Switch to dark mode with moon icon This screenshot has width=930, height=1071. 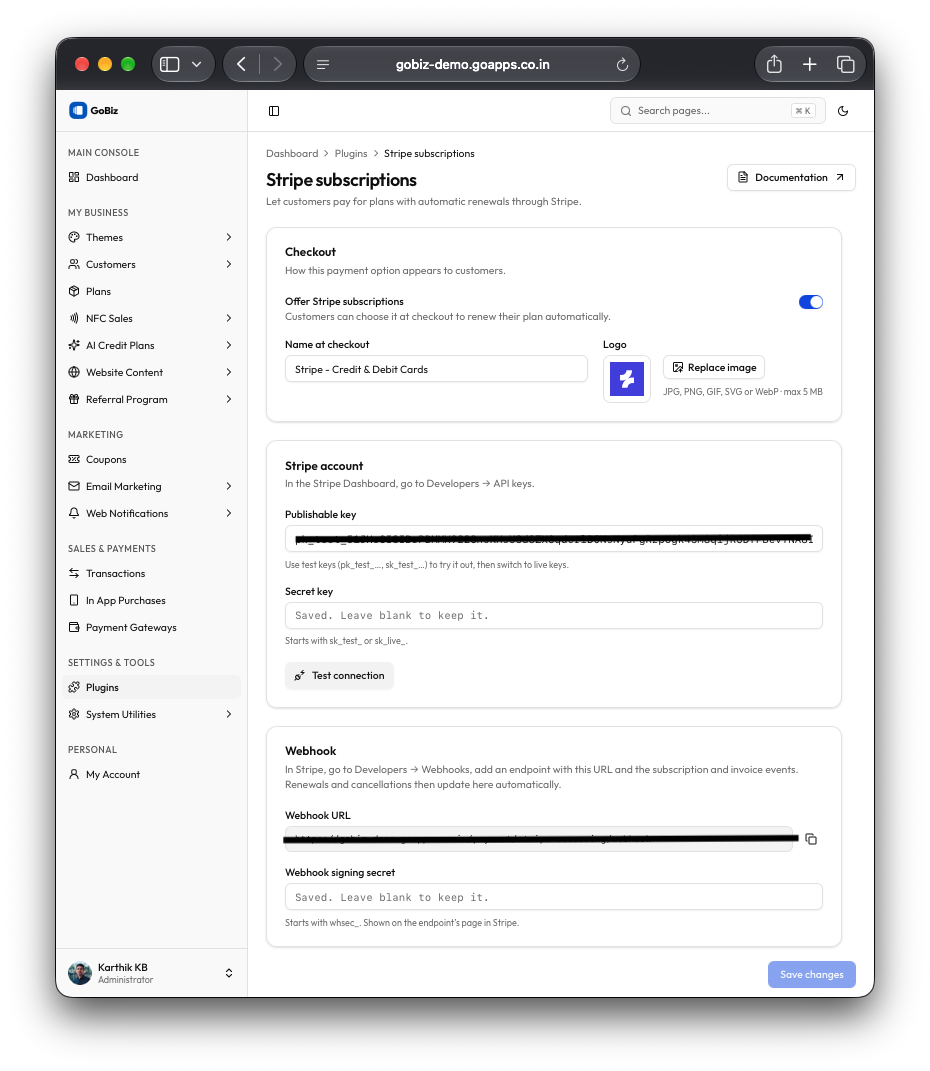point(843,111)
